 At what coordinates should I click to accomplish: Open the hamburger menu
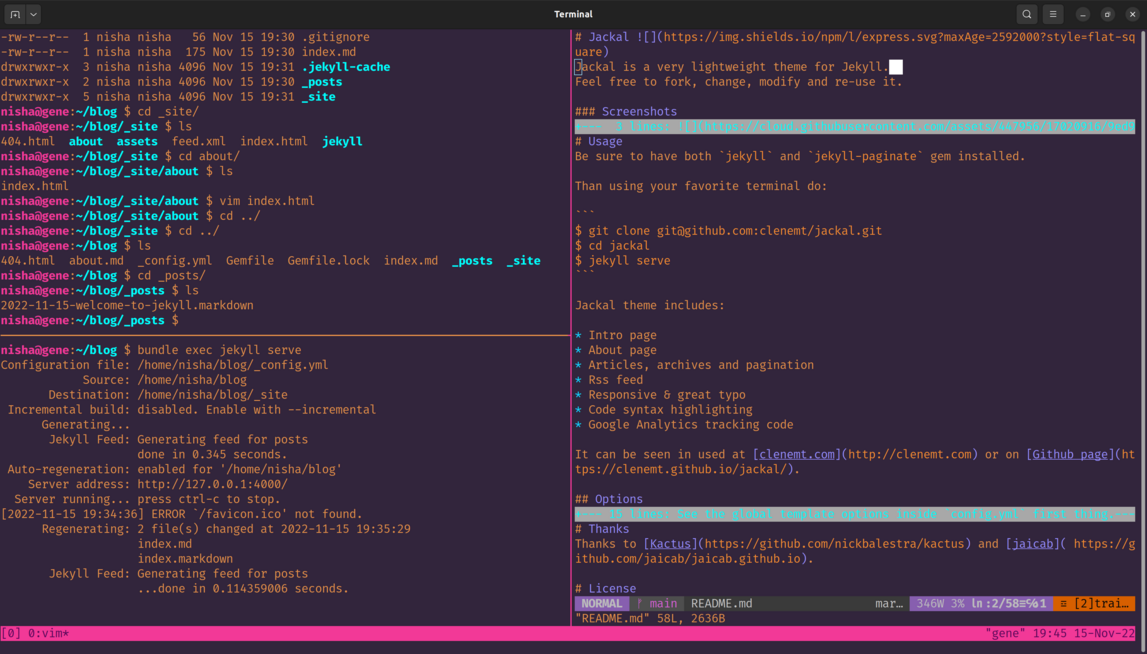1053,15
